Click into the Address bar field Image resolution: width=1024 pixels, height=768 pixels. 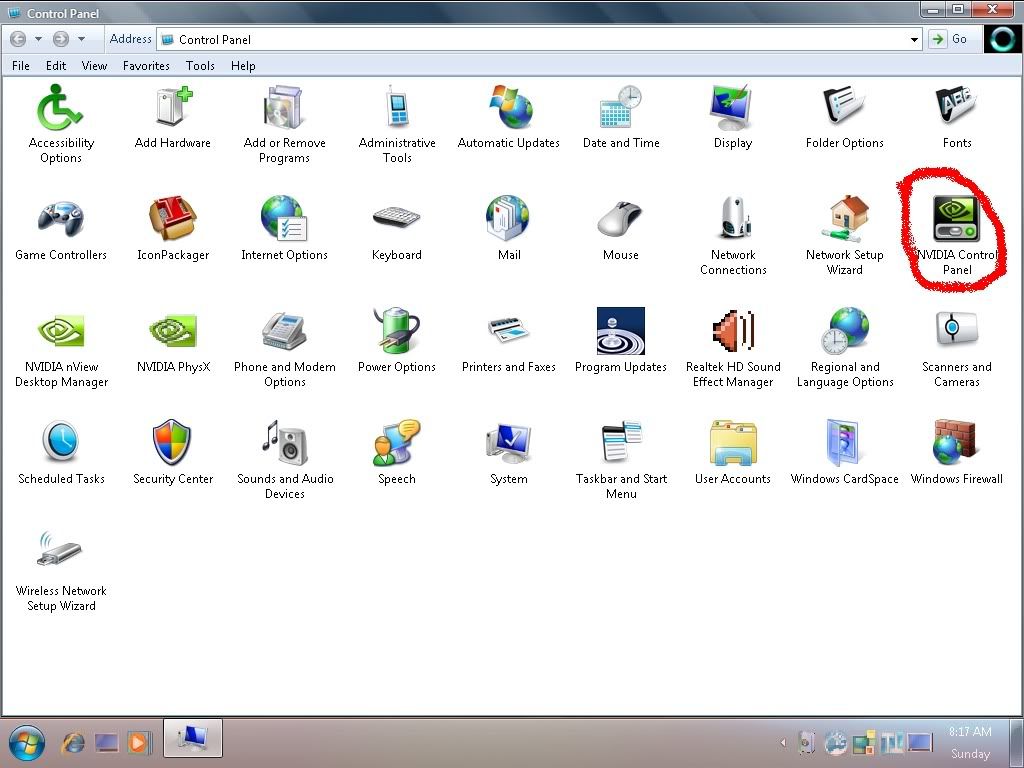pos(539,40)
